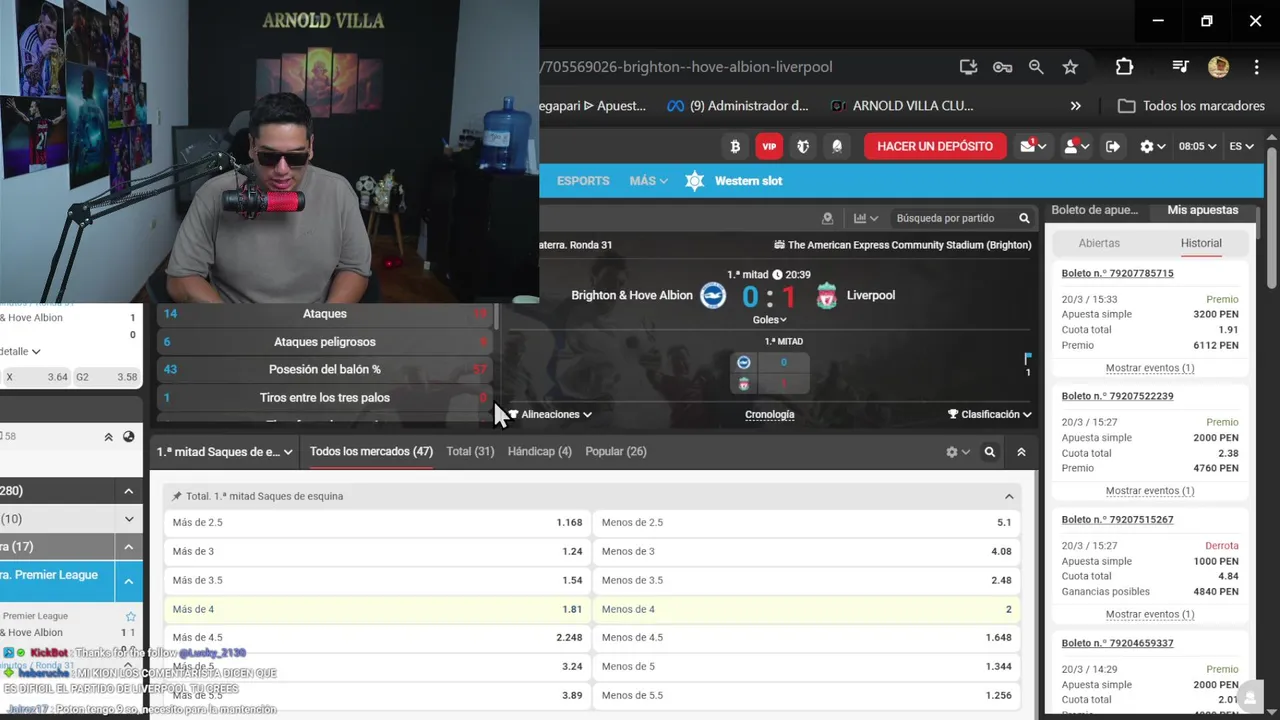Click the Western slot star icon
The image size is (1280, 720).
(x=695, y=181)
